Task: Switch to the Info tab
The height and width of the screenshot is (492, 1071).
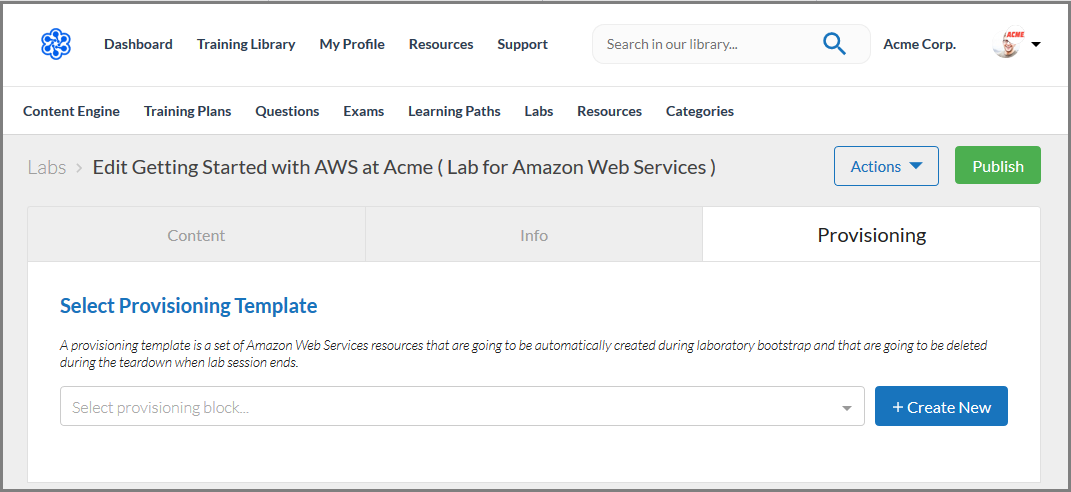Action: 533,234
